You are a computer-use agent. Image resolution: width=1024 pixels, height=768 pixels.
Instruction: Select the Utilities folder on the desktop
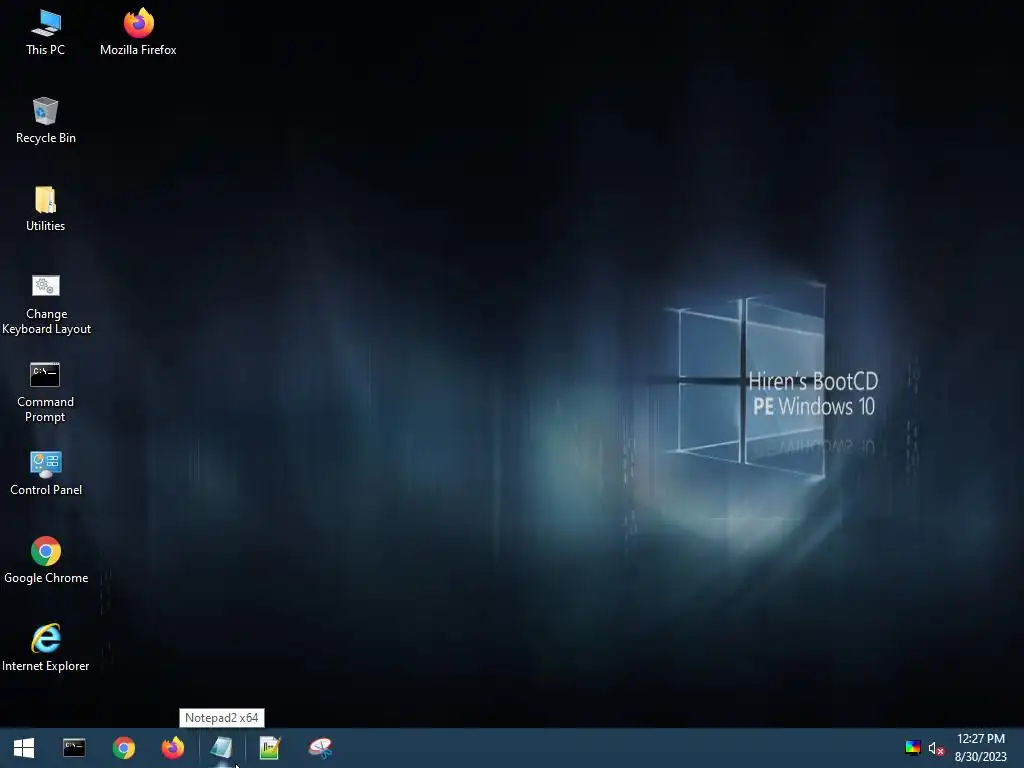46,209
